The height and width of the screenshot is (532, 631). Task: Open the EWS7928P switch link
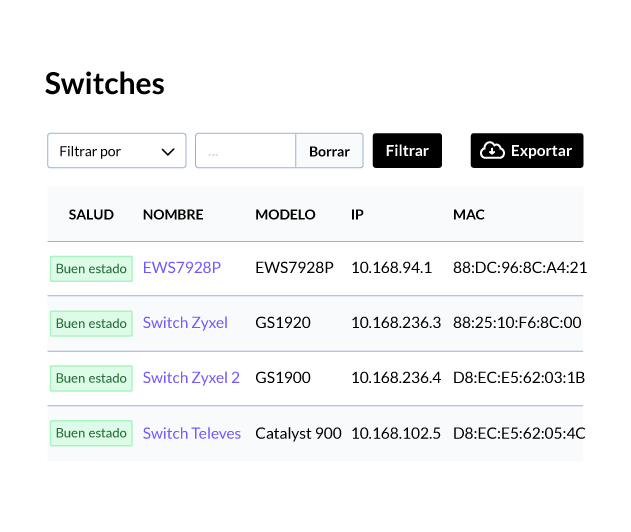pyautogui.click(x=182, y=268)
